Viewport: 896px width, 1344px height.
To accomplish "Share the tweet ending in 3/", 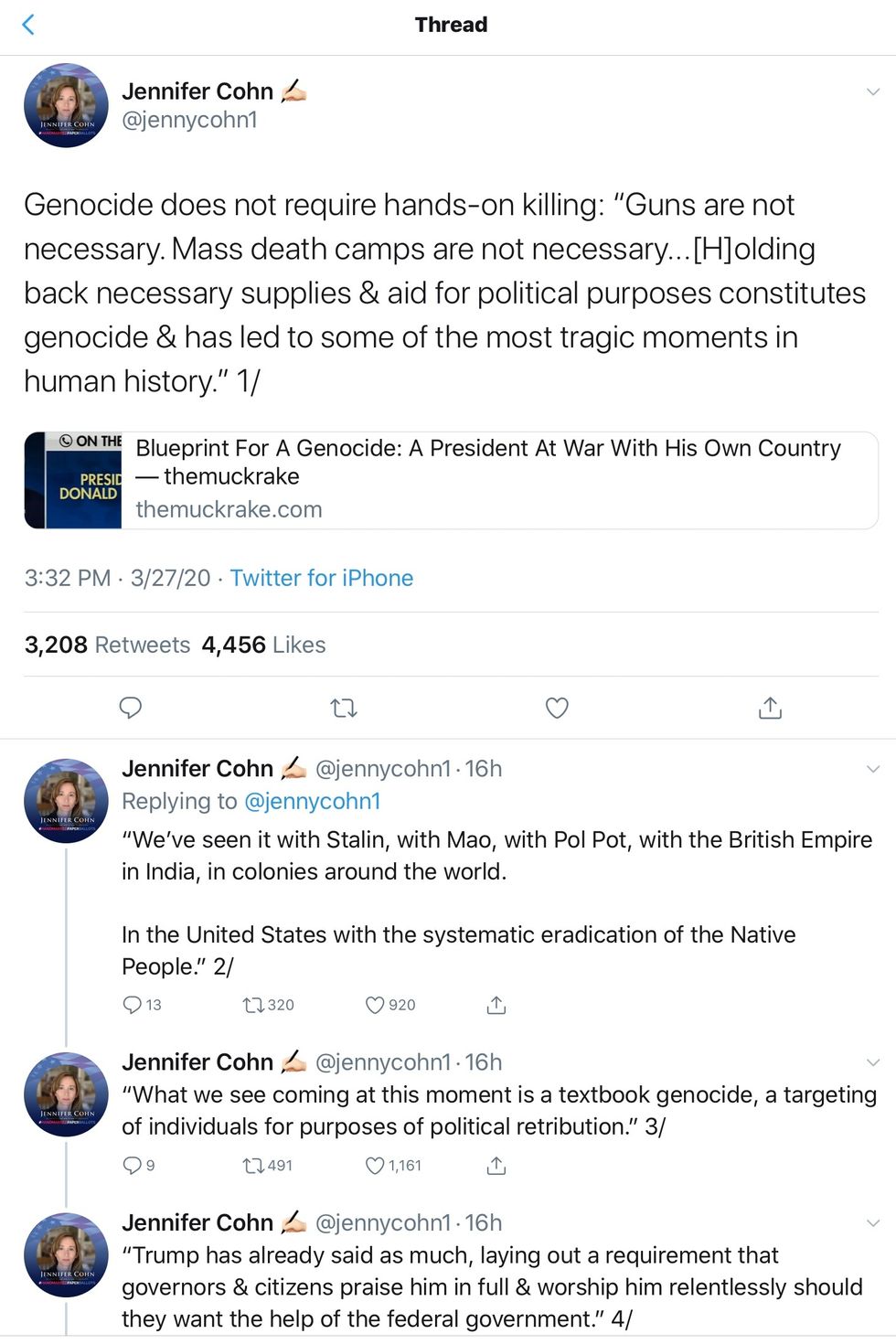I will [x=496, y=1166].
